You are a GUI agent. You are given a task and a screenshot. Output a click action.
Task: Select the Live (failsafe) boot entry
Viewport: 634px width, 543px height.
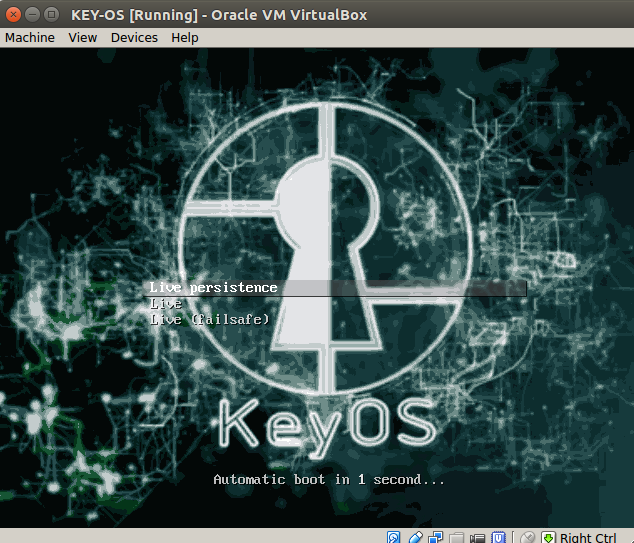[209, 319]
